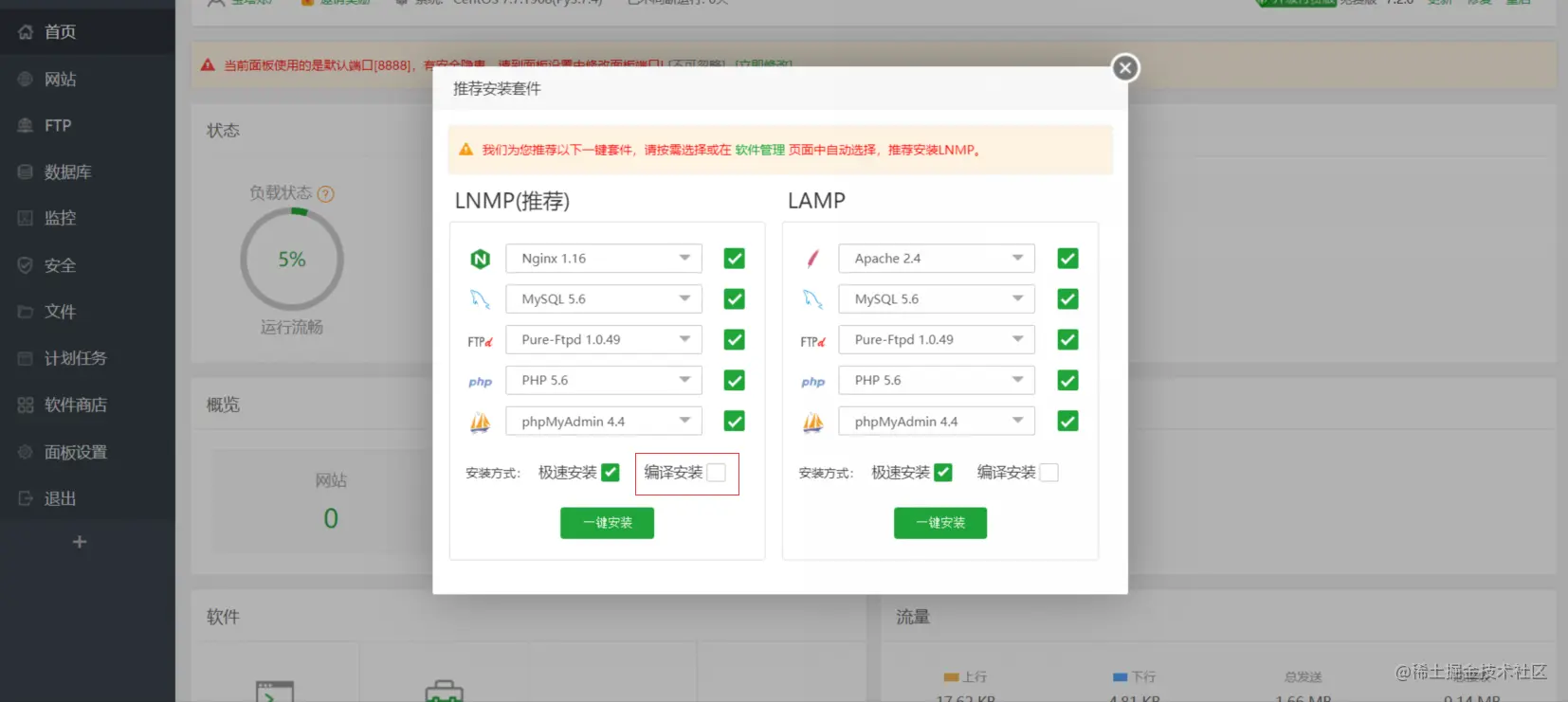Click LNMP 一键安装 button
1568x702 pixels.
click(607, 523)
